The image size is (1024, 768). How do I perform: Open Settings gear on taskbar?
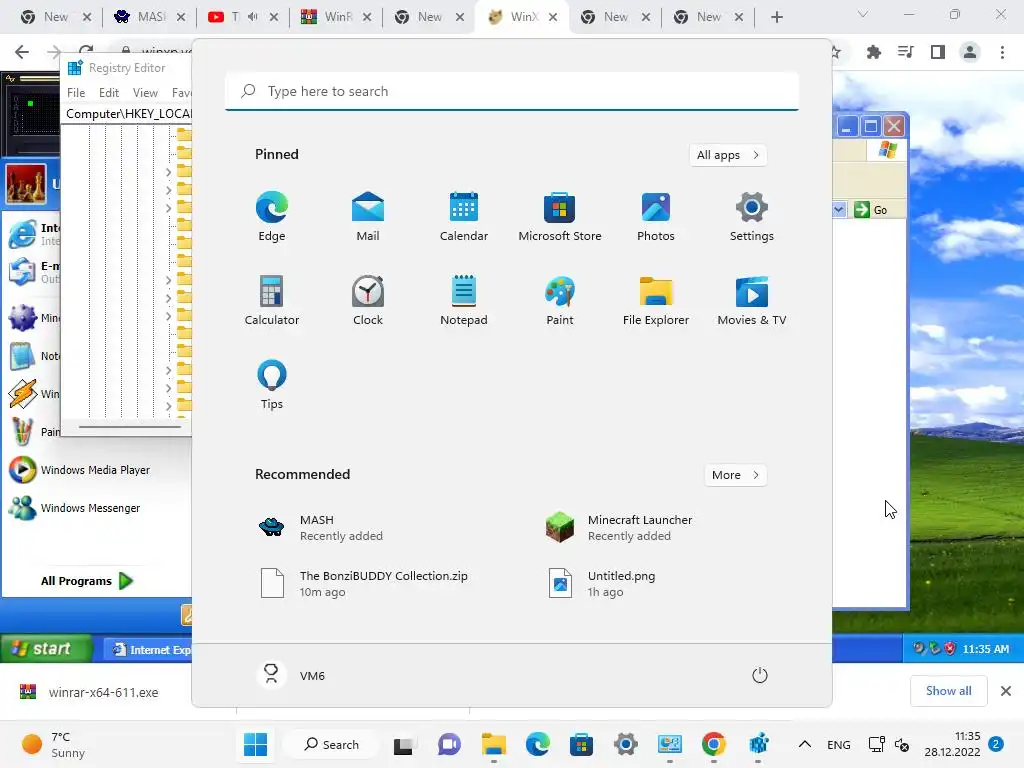[x=626, y=744]
